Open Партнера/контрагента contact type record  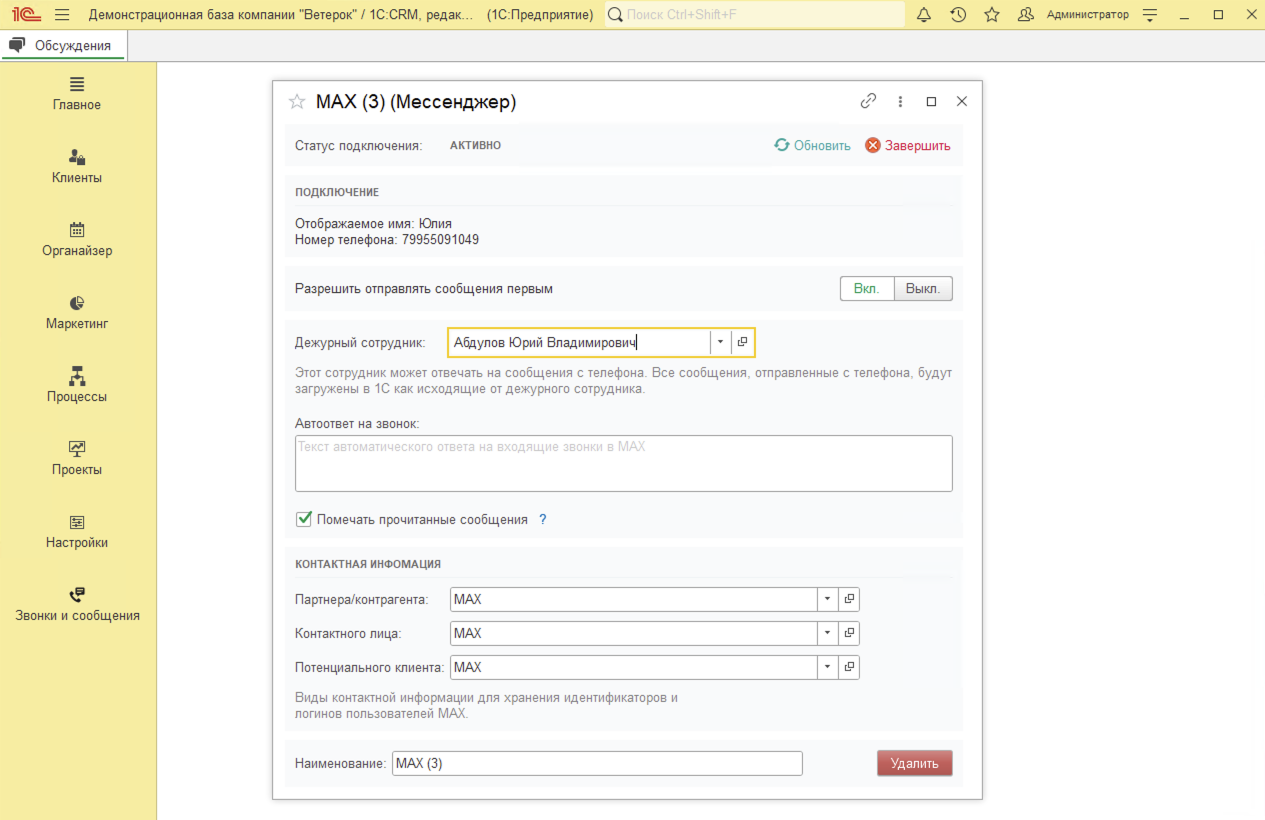[x=849, y=599]
